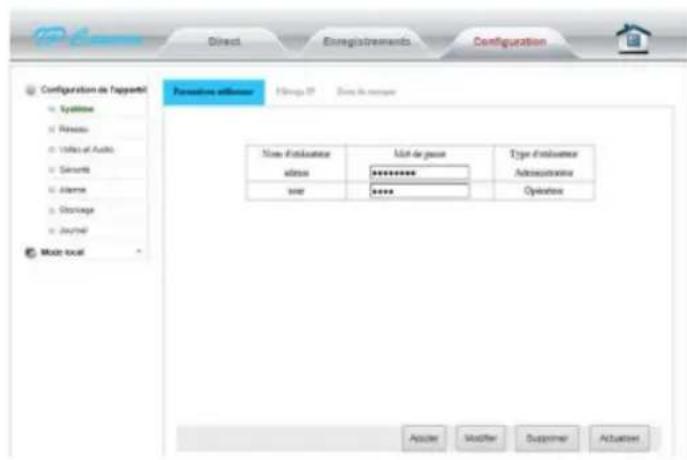
Task: Click the admin password field
Action: click(419, 173)
